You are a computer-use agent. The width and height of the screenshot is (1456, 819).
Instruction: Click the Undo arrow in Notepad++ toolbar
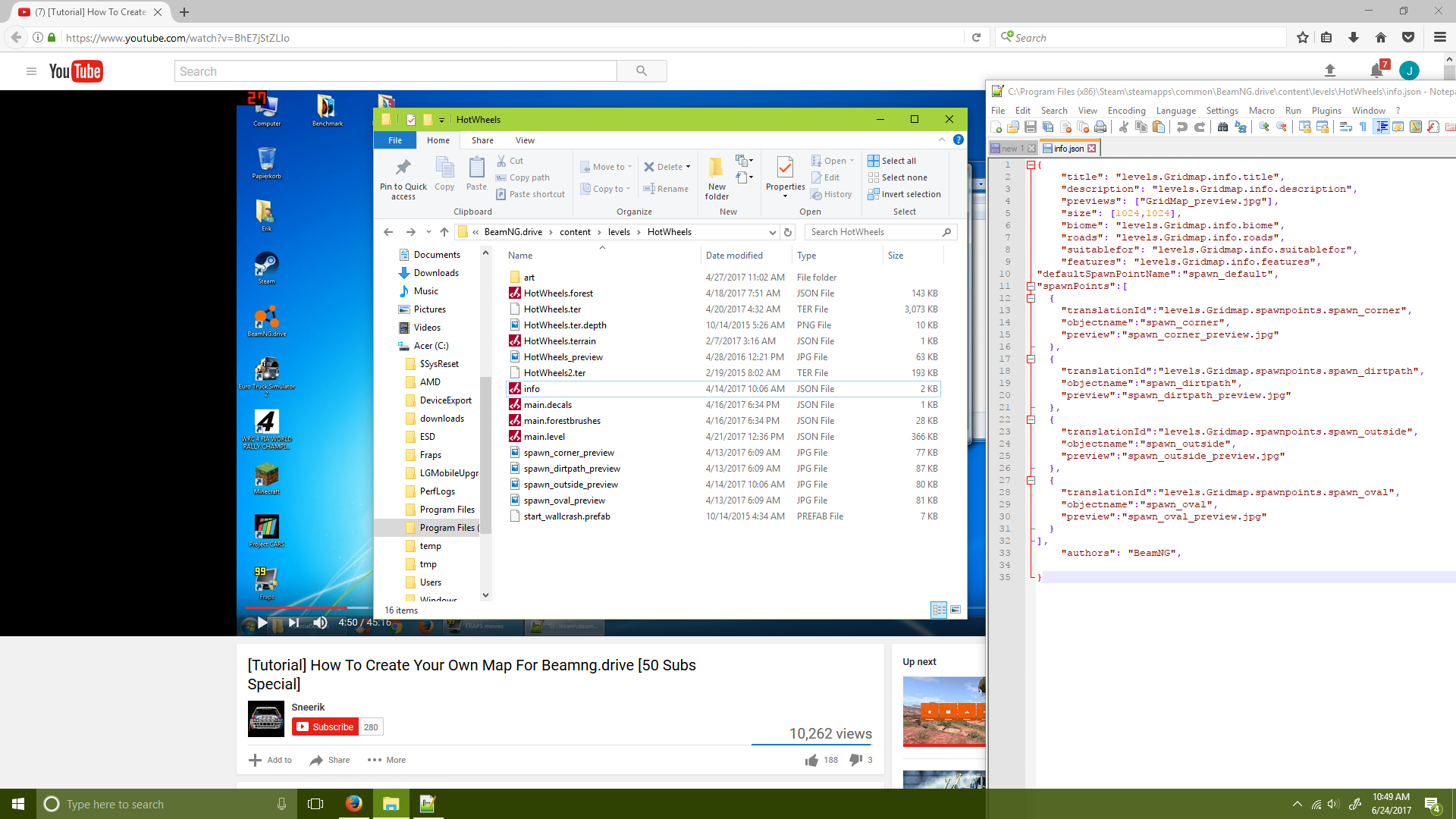[x=1182, y=127]
